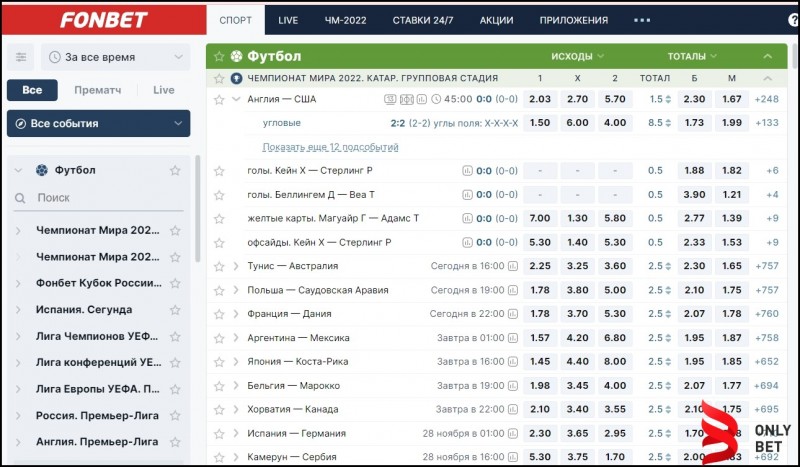Image resolution: width=800 pixels, height=467 pixels.
Task: Open match tracker icon for Англия — США
Action: coord(407,99)
